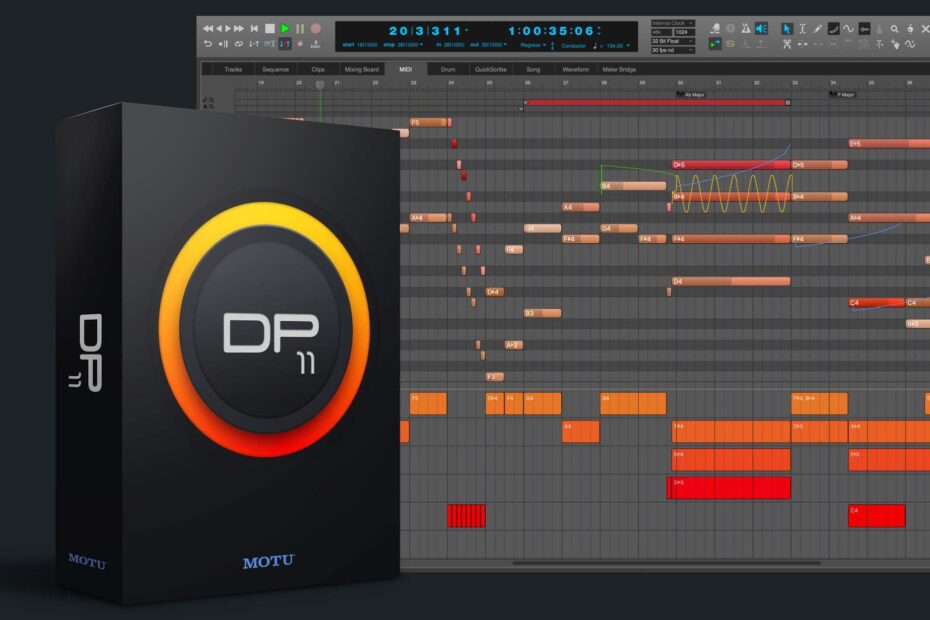Select the Pencil tool

(x=817, y=28)
